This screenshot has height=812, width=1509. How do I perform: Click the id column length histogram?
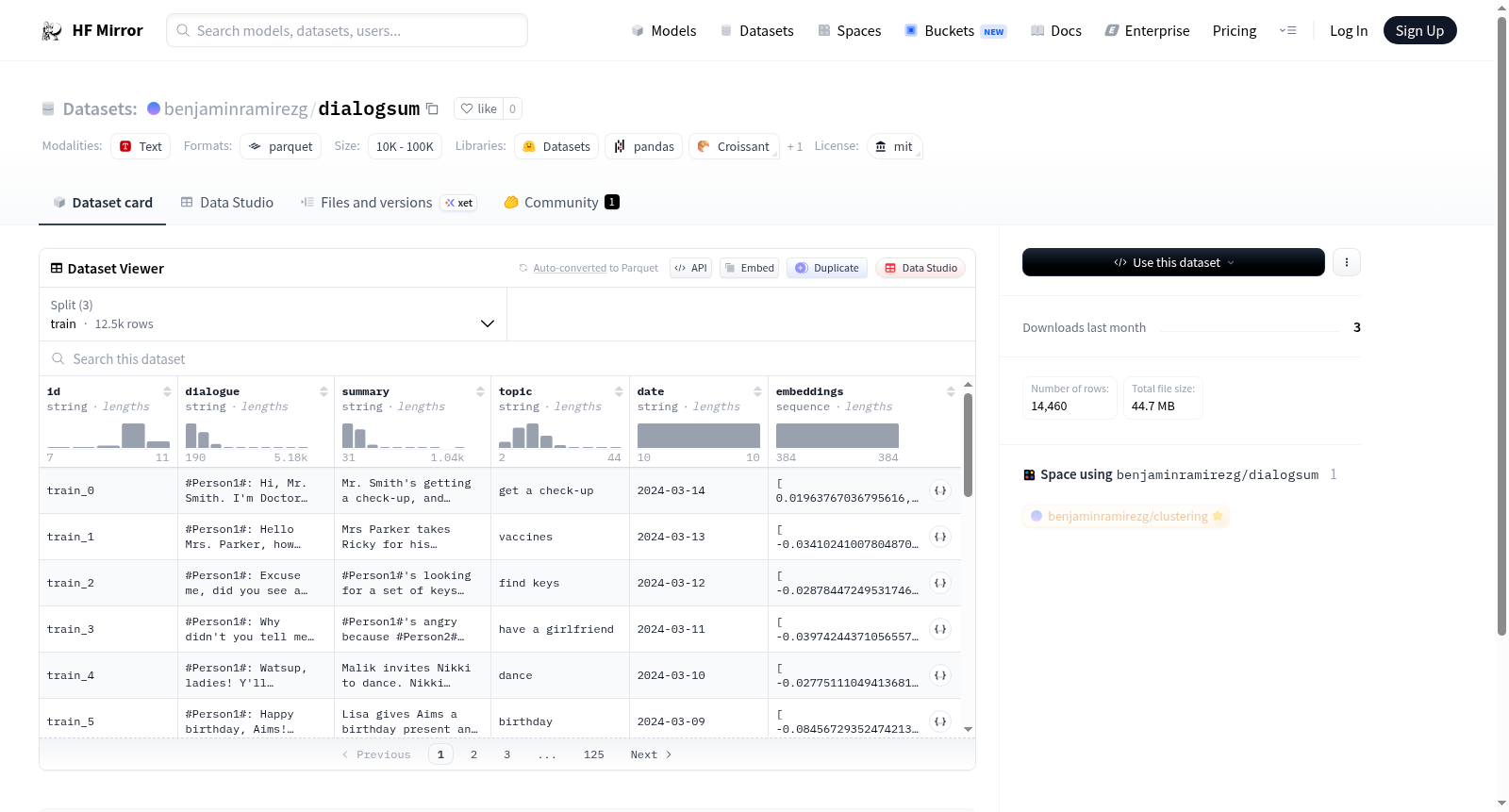pyautogui.click(x=108, y=436)
